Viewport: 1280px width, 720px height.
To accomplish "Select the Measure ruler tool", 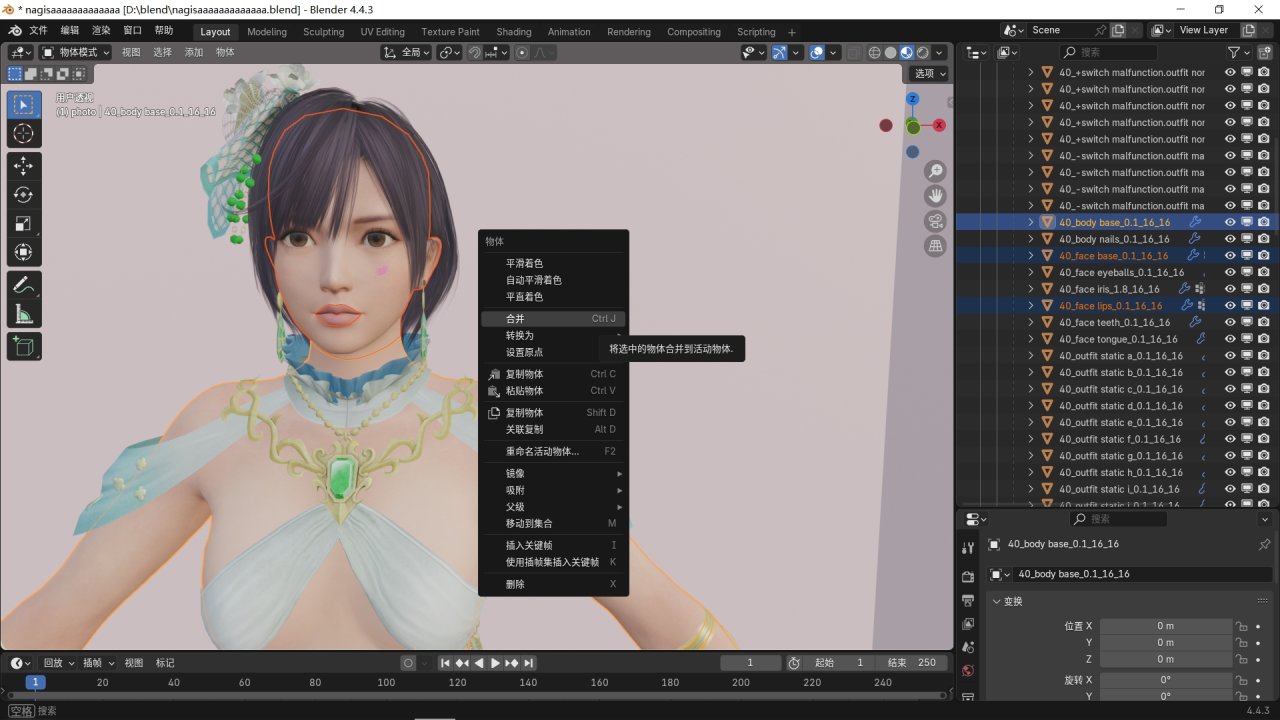I will click(x=24, y=314).
